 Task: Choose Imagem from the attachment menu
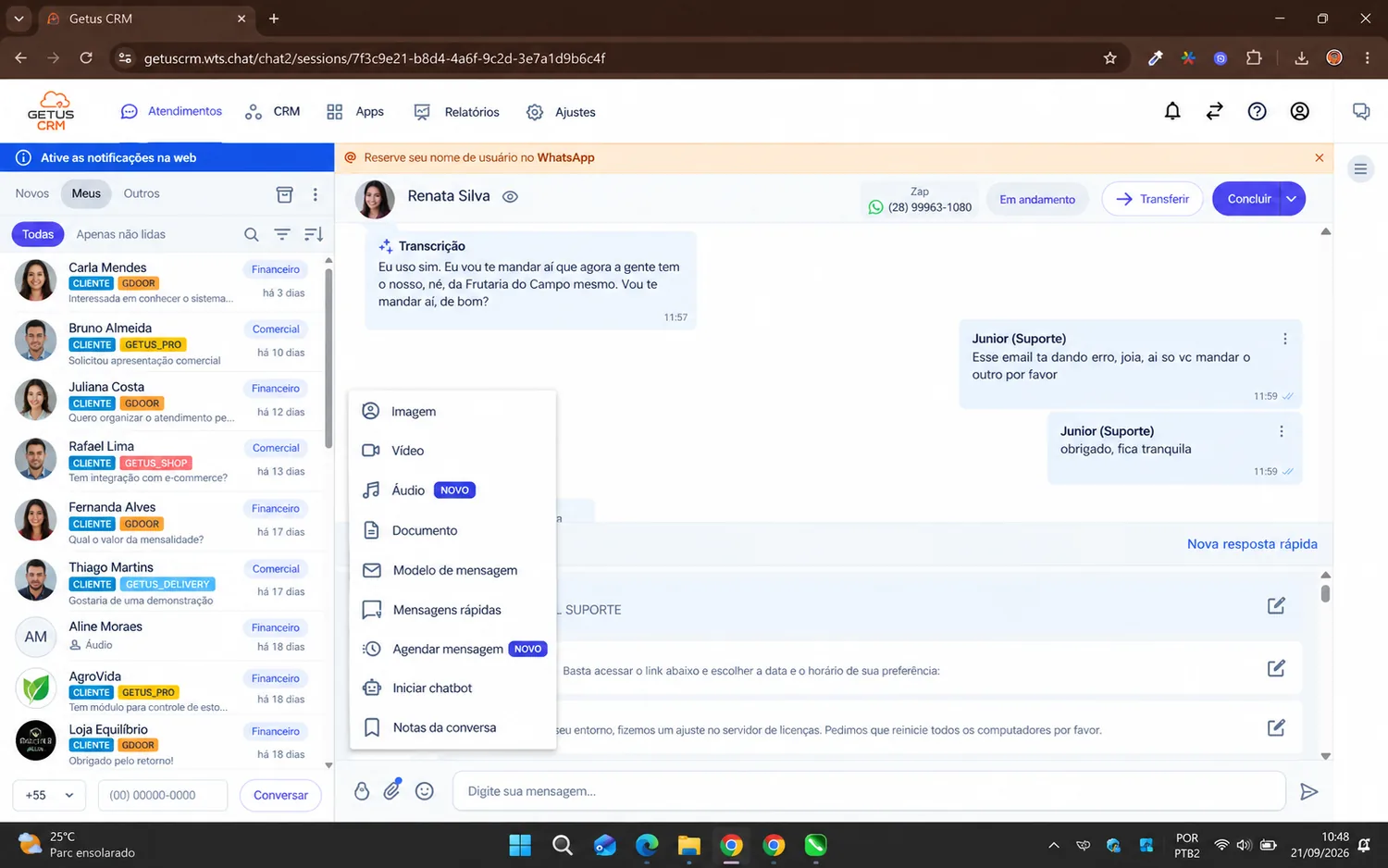point(452,411)
